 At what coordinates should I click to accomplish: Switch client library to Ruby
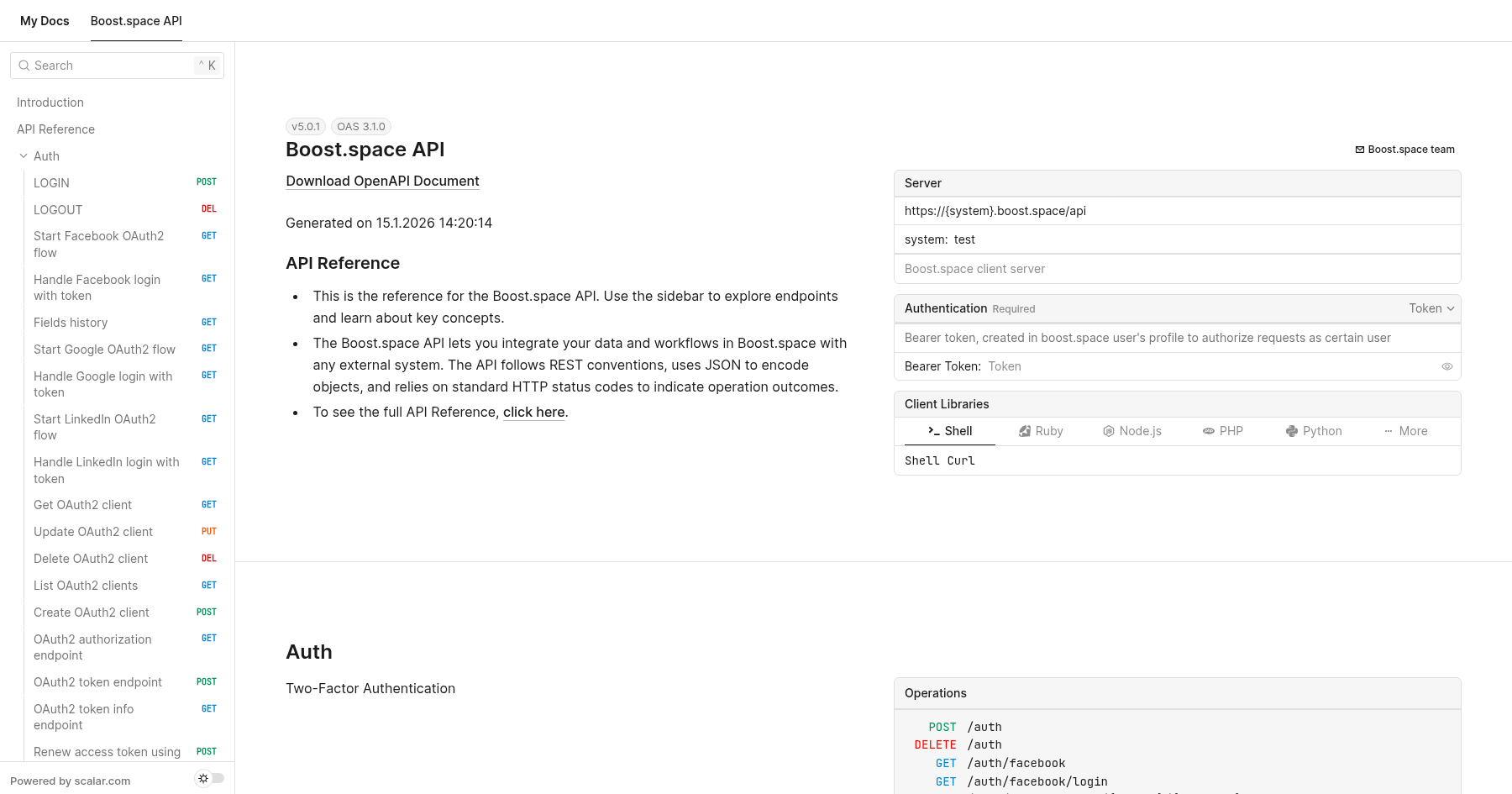1041,431
